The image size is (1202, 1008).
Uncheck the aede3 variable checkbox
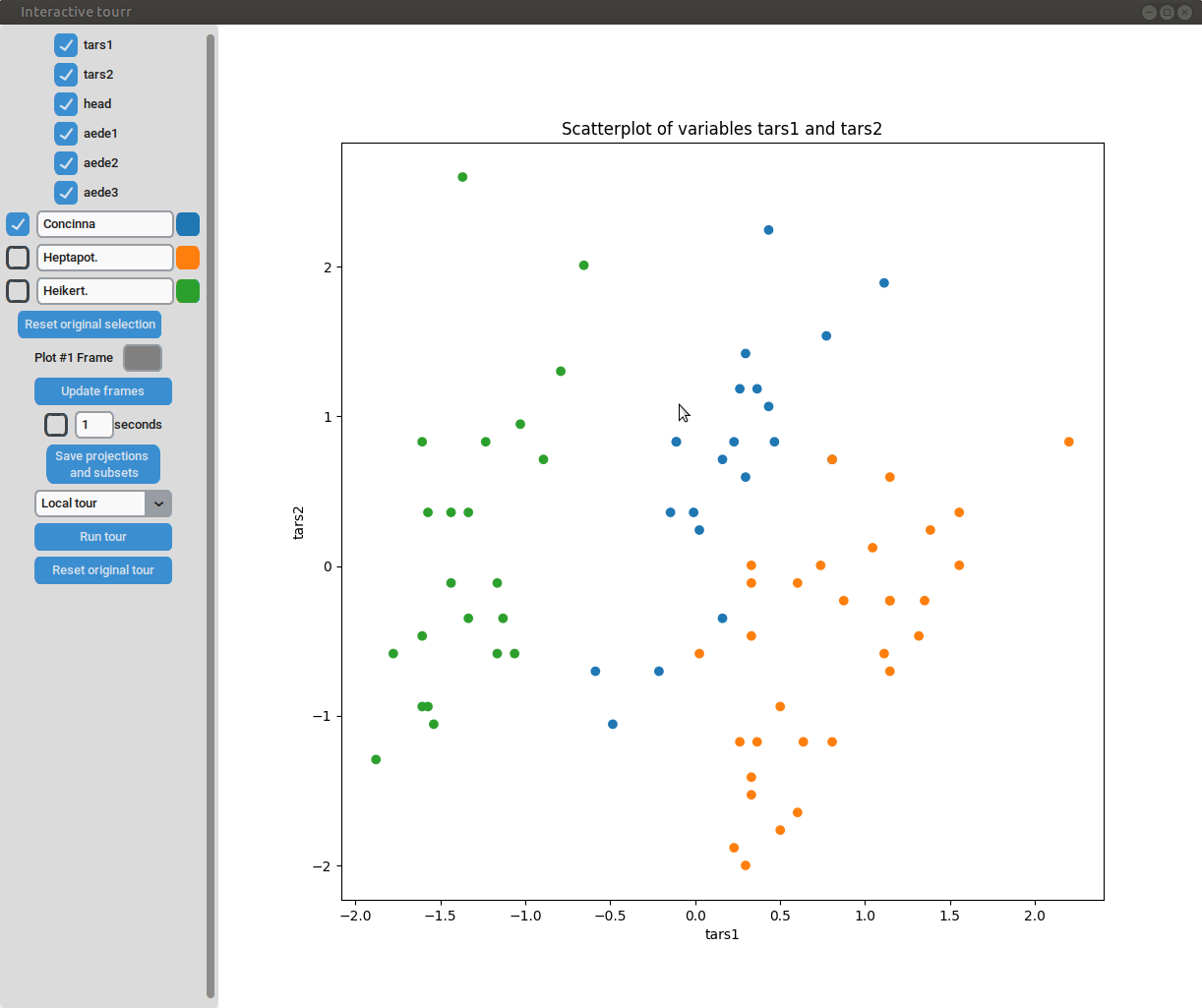[66, 193]
